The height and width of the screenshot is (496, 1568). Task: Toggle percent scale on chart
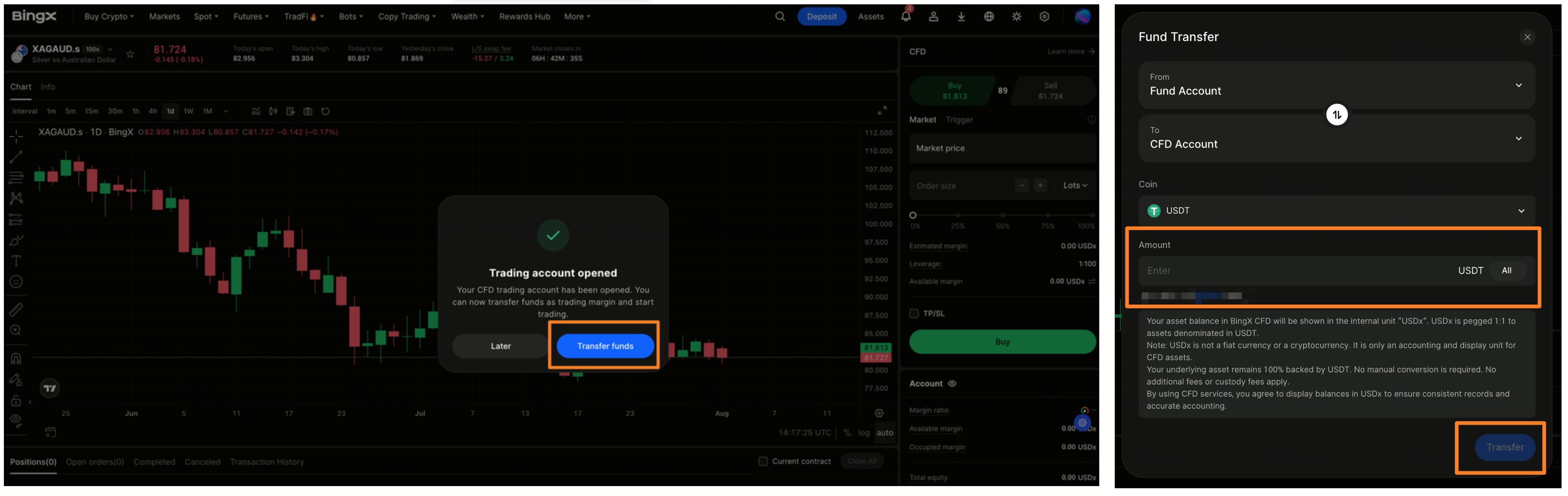tap(847, 433)
